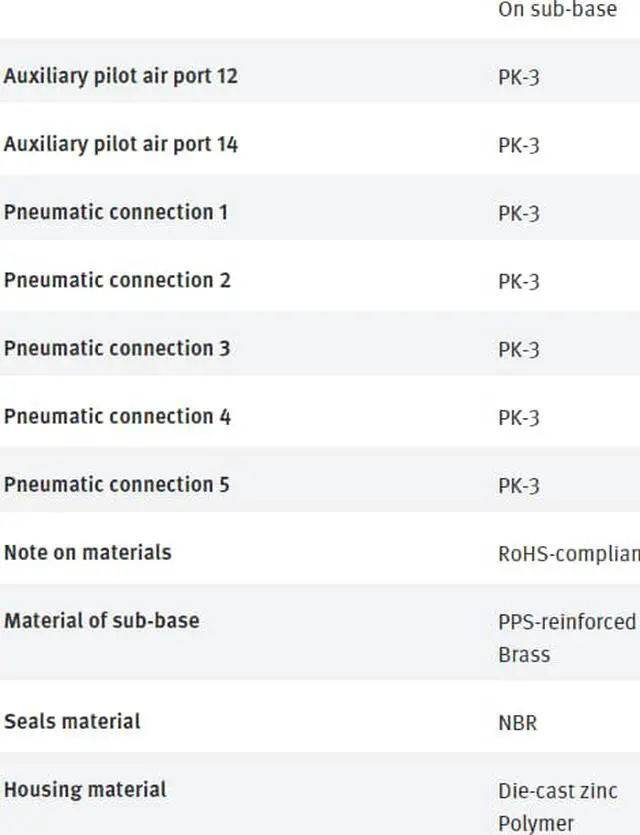The image size is (640, 835).
Task: Select the "Material of sub-base" label
Action: (101, 620)
